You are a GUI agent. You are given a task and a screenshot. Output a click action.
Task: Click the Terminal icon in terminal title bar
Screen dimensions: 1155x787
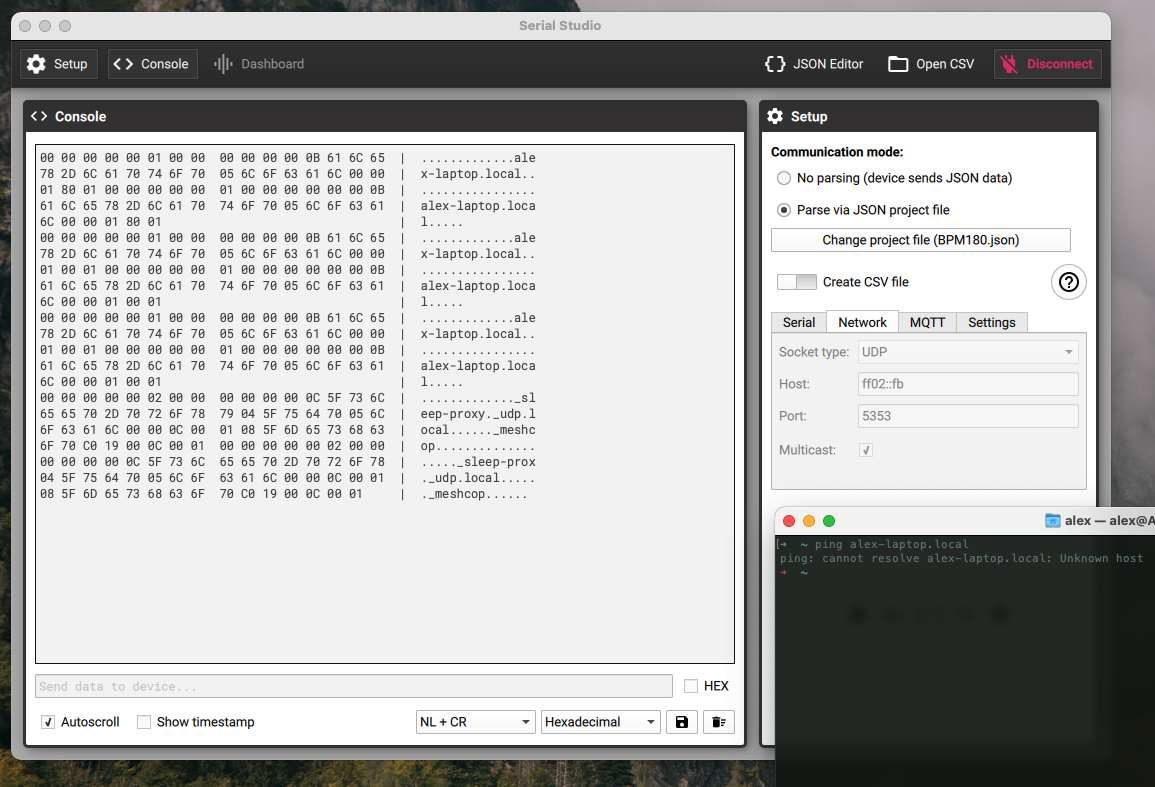pos(1054,519)
